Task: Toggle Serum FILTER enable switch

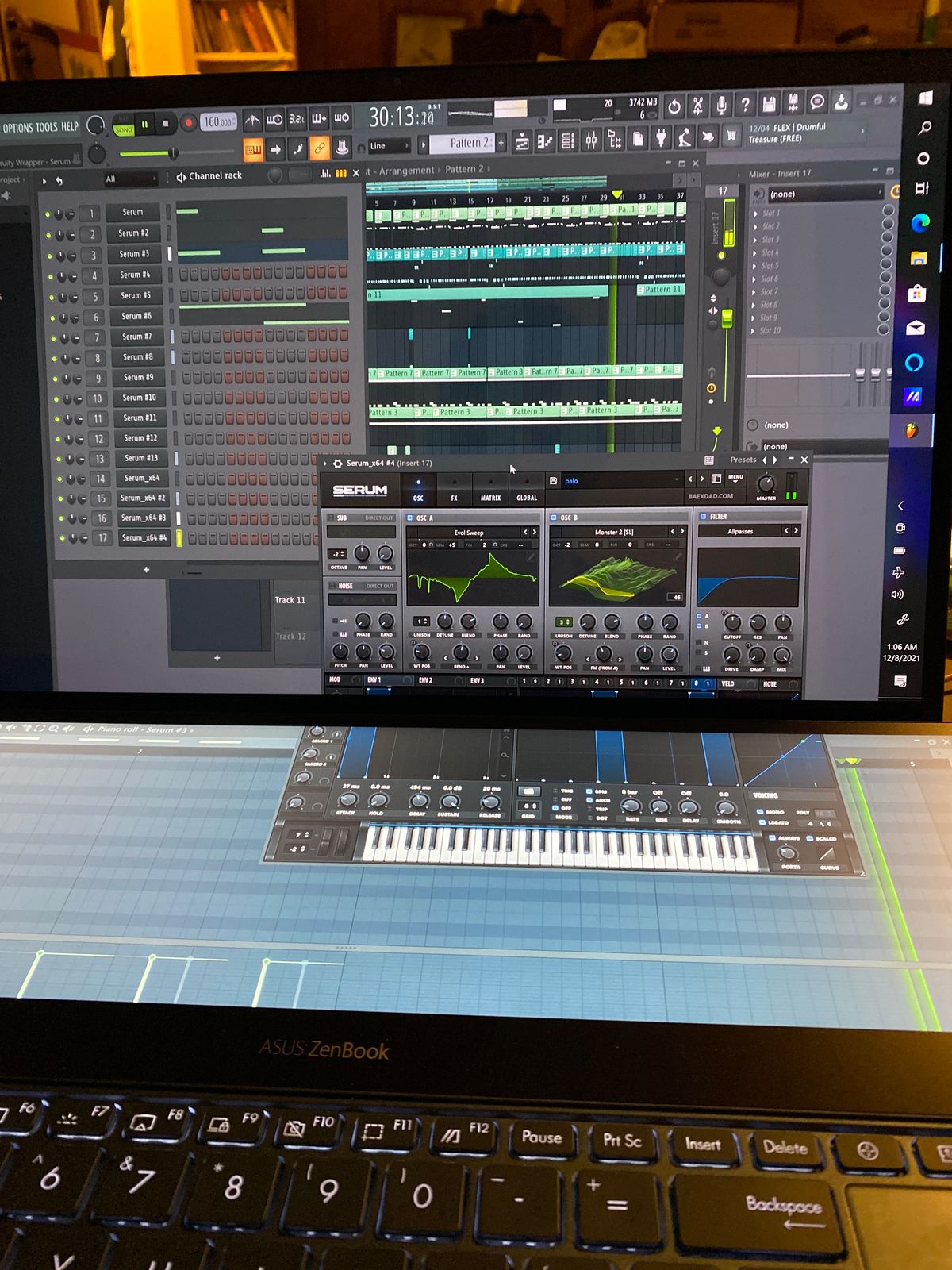Action: point(702,516)
